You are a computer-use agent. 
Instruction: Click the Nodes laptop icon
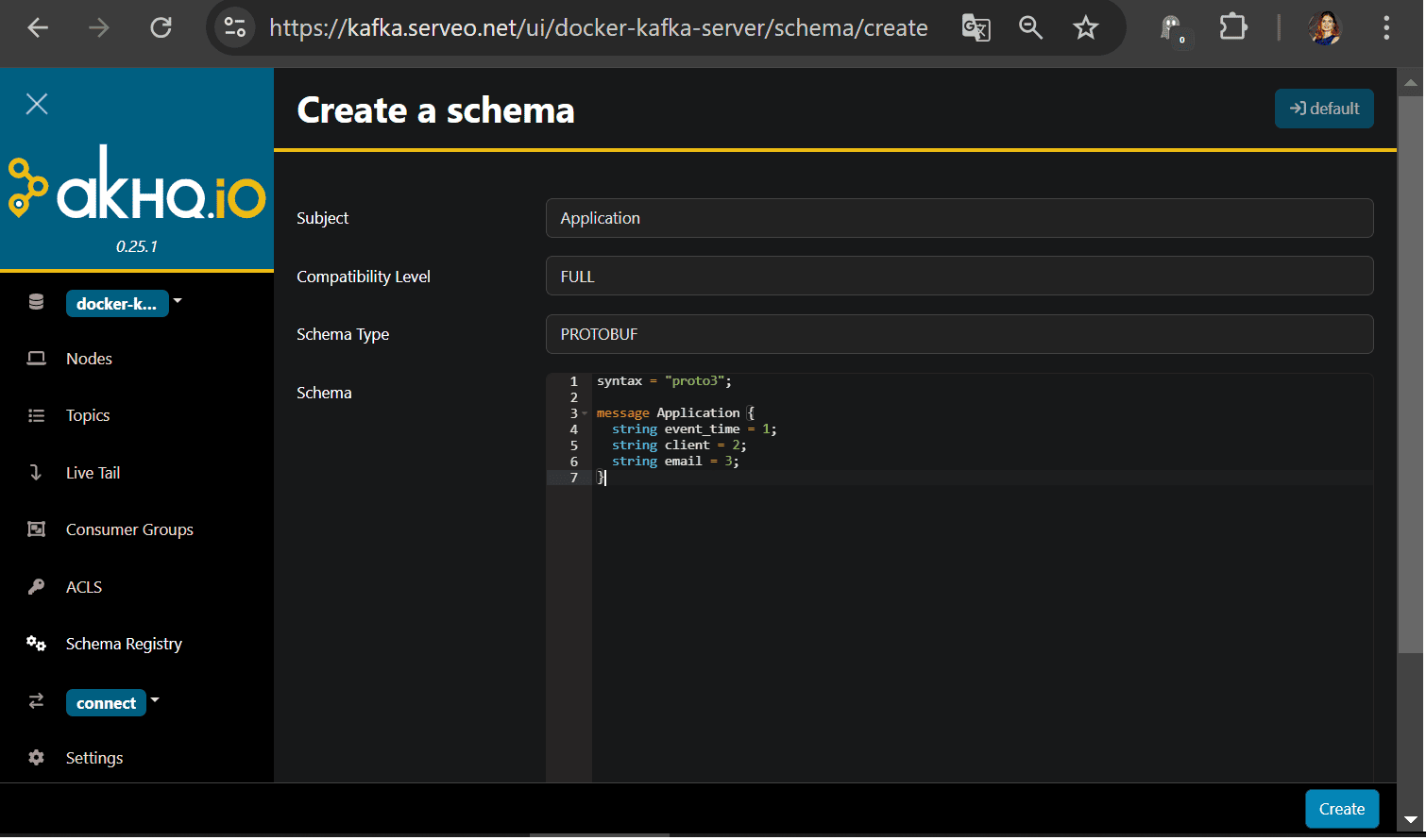[37, 359]
